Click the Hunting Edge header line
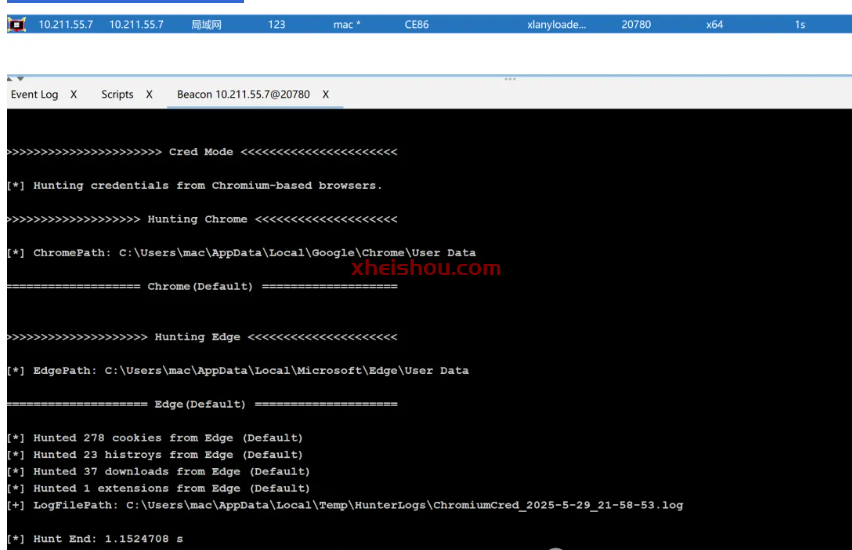This screenshot has height=550, width=852. coord(202,338)
